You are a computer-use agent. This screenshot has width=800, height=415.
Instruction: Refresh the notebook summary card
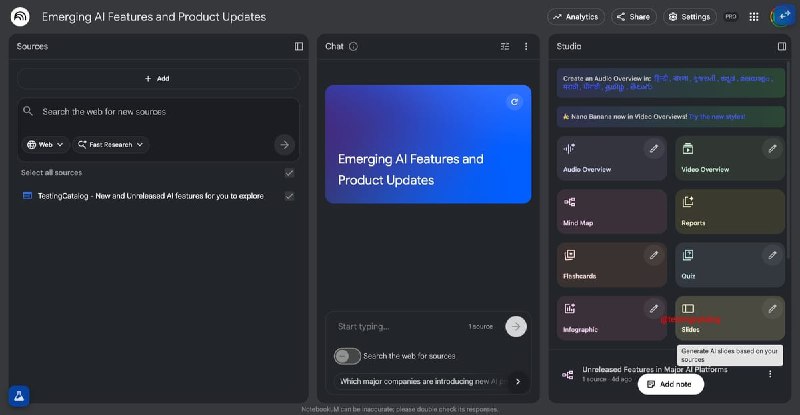[514, 102]
